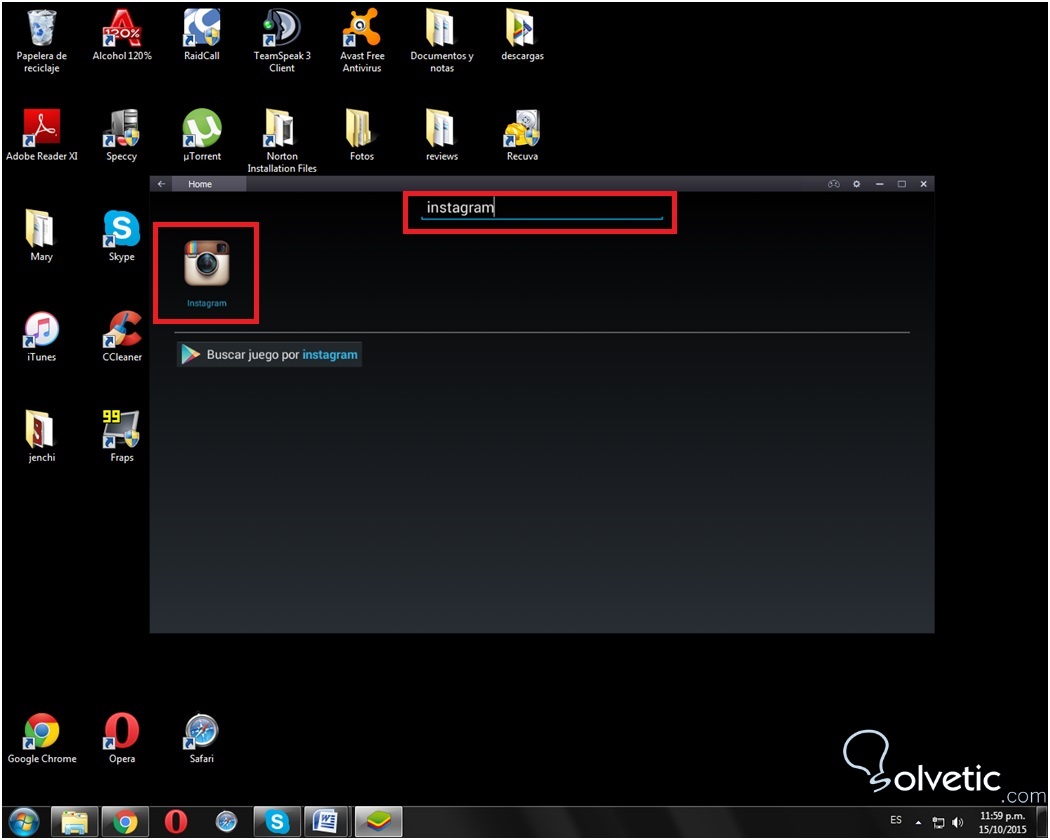Show hidden tray icons arrow

coord(919,823)
